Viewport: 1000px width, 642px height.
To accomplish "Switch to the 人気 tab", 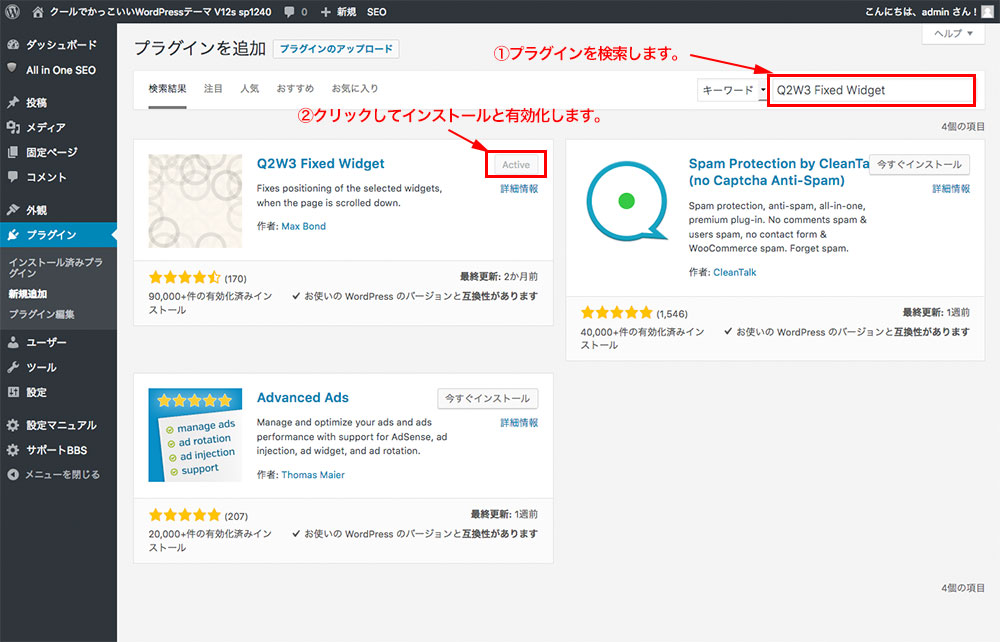I will (249, 89).
